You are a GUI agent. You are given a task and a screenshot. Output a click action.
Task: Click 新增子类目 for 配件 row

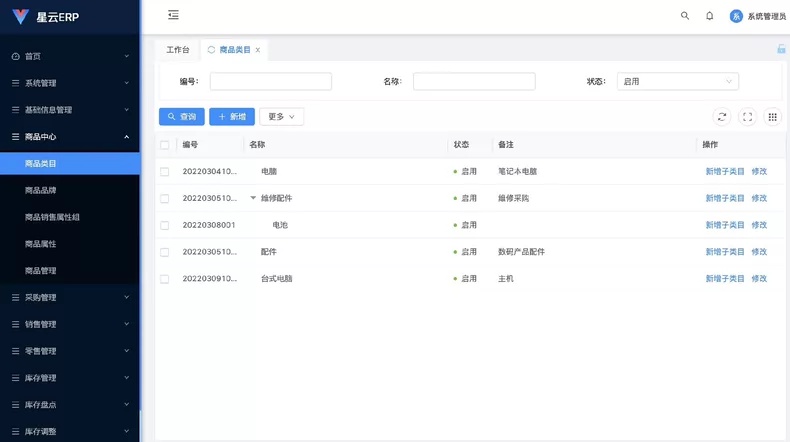coord(725,251)
